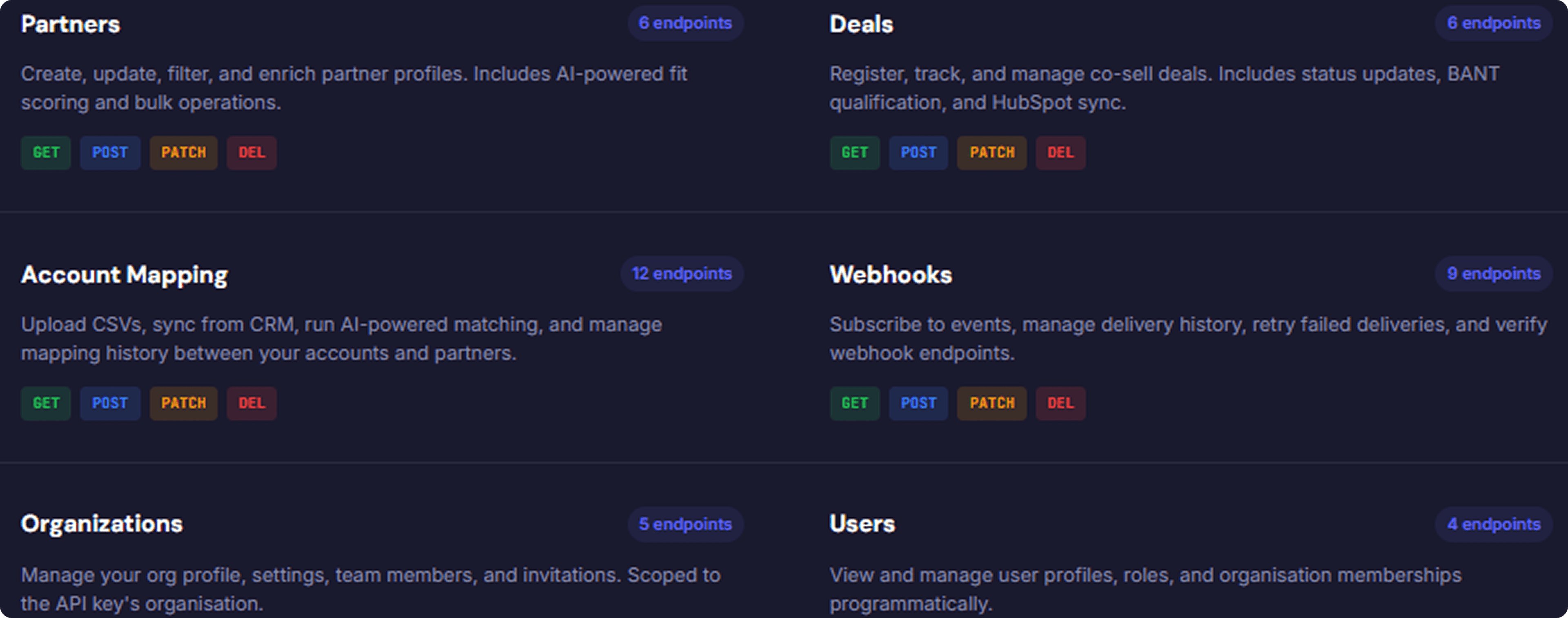Click the 9 endpoints pill for Webhooks
The width and height of the screenshot is (1568, 618).
point(1493,274)
